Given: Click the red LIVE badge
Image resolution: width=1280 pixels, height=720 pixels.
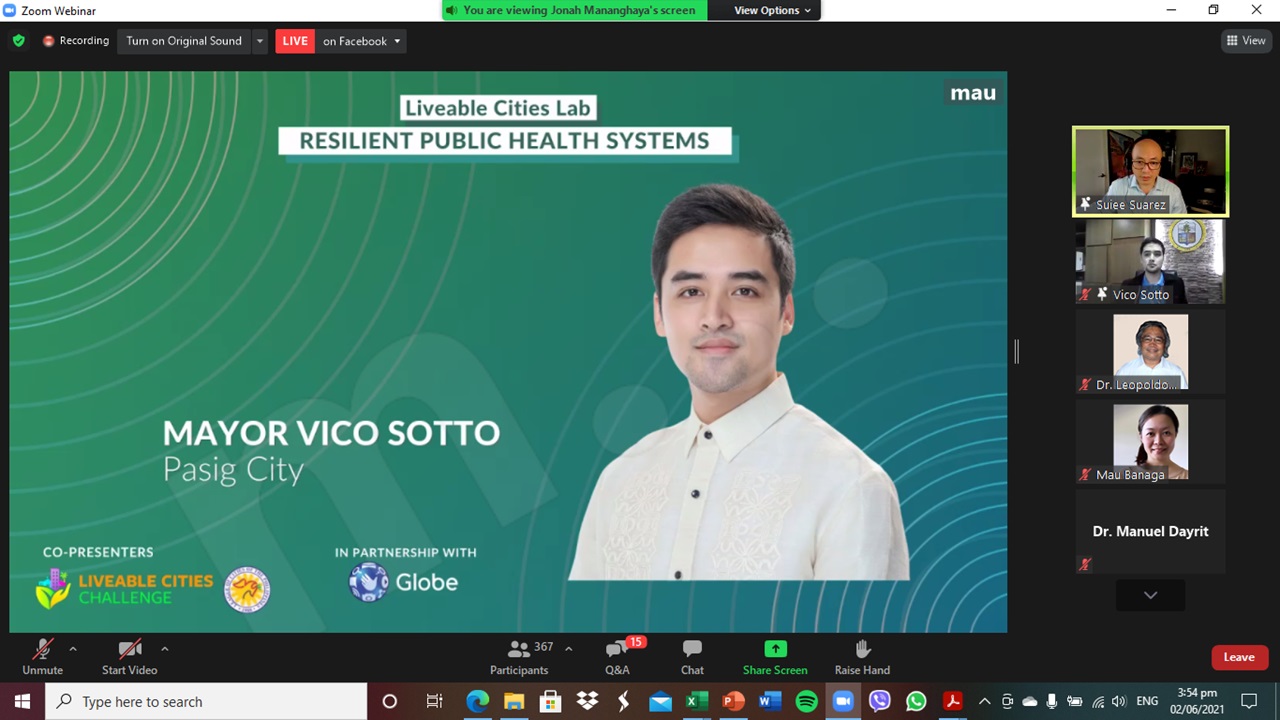Looking at the screenshot, I should [x=295, y=41].
